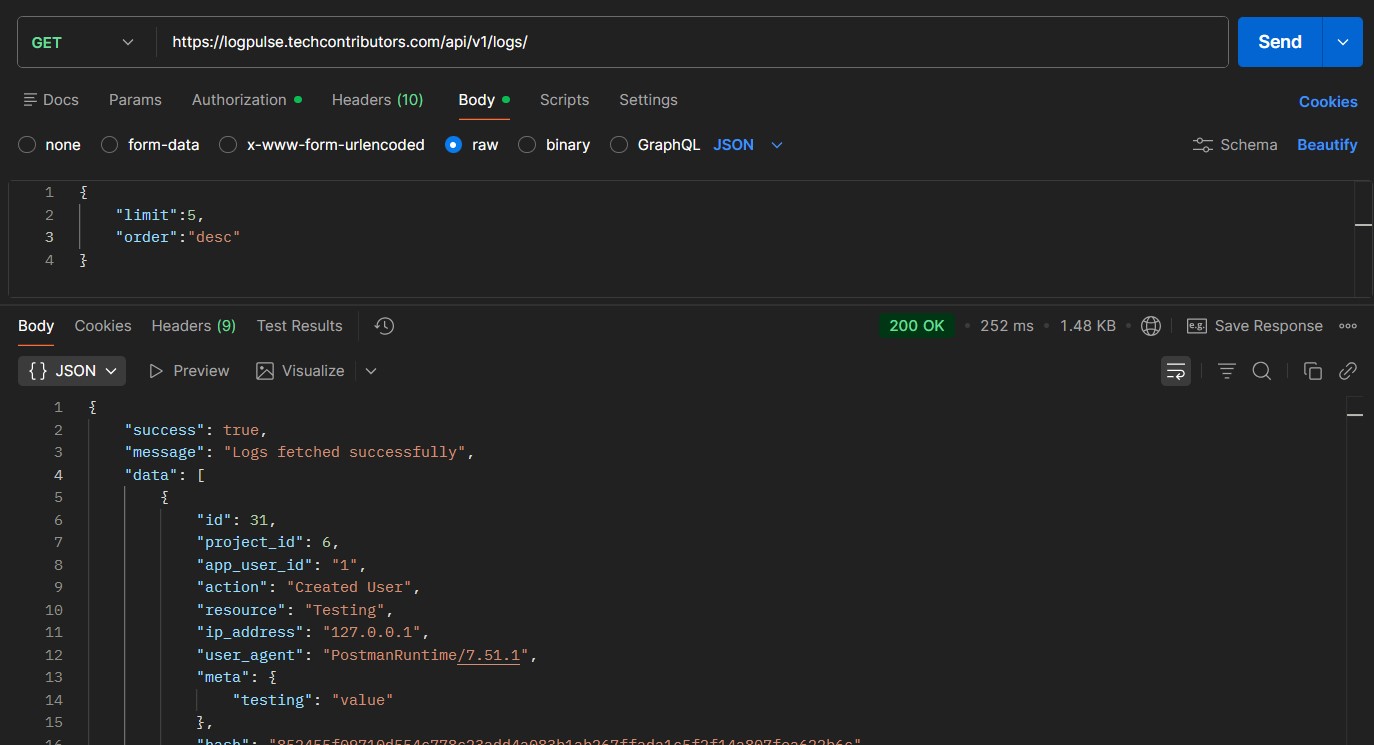Copy the response body
The height and width of the screenshot is (745, 1374).
click(1312, 370)
